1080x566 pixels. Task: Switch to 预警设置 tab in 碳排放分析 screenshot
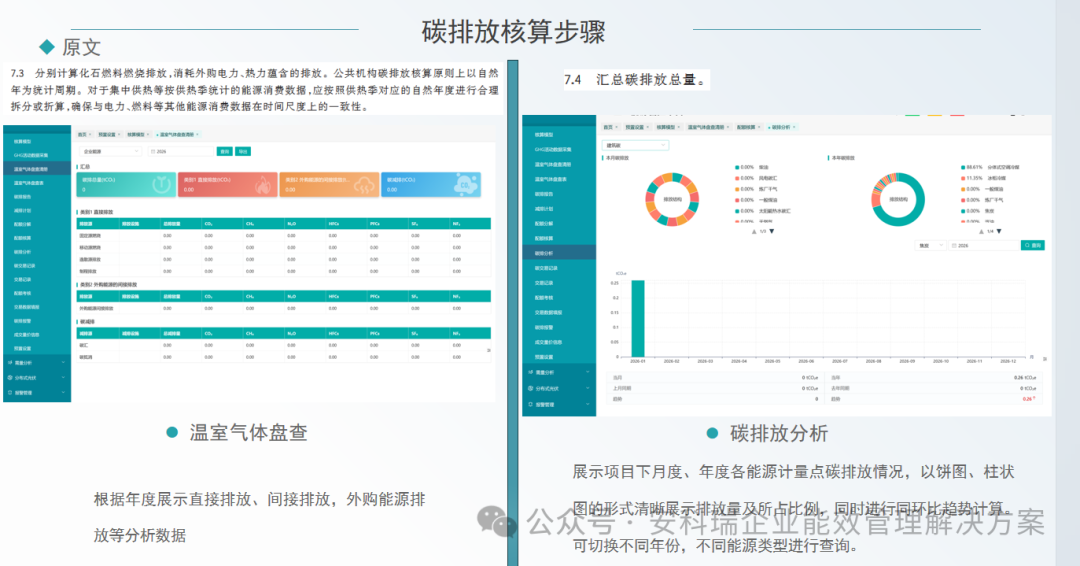click(x=636, y=127)
